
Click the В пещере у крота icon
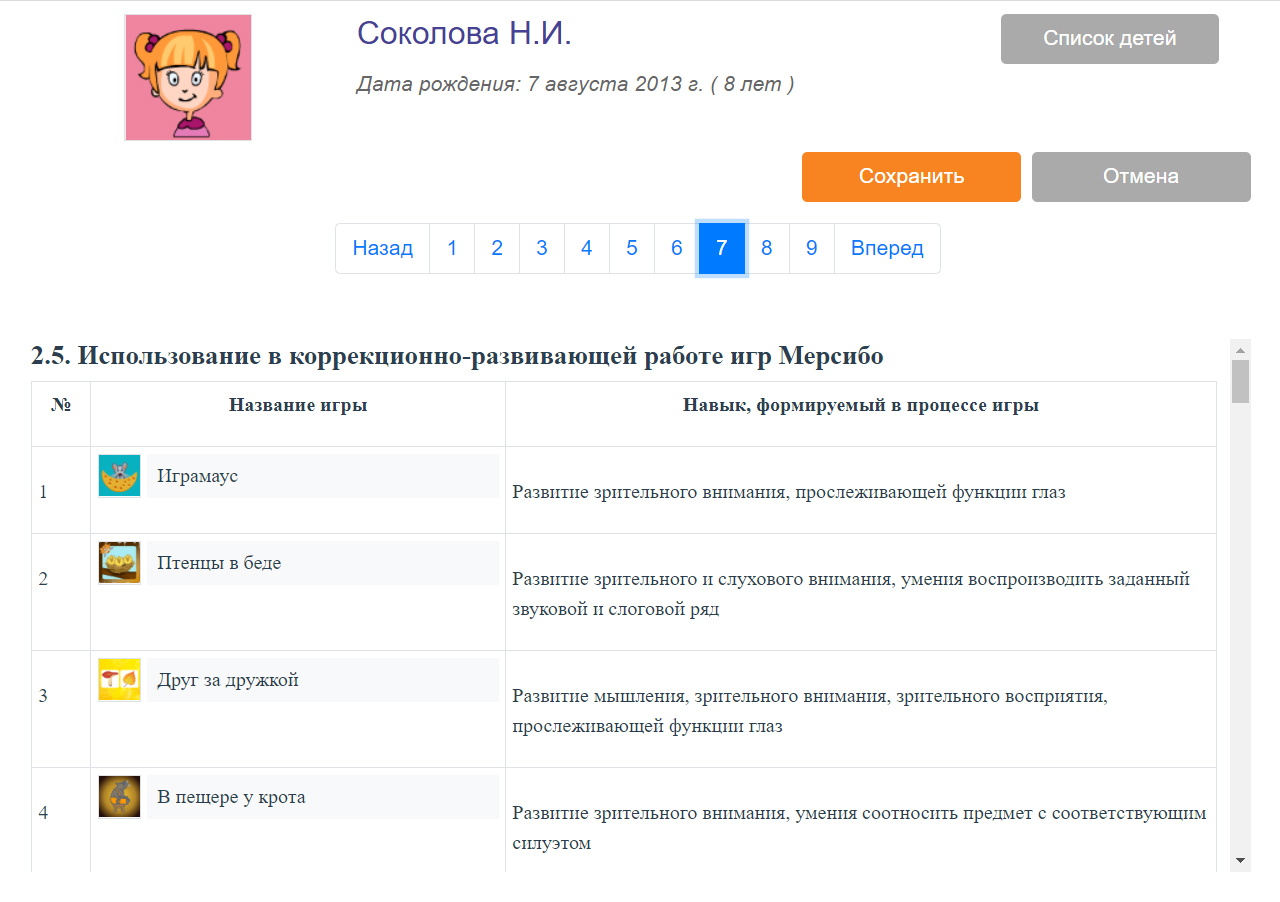[x=119, y=797]
